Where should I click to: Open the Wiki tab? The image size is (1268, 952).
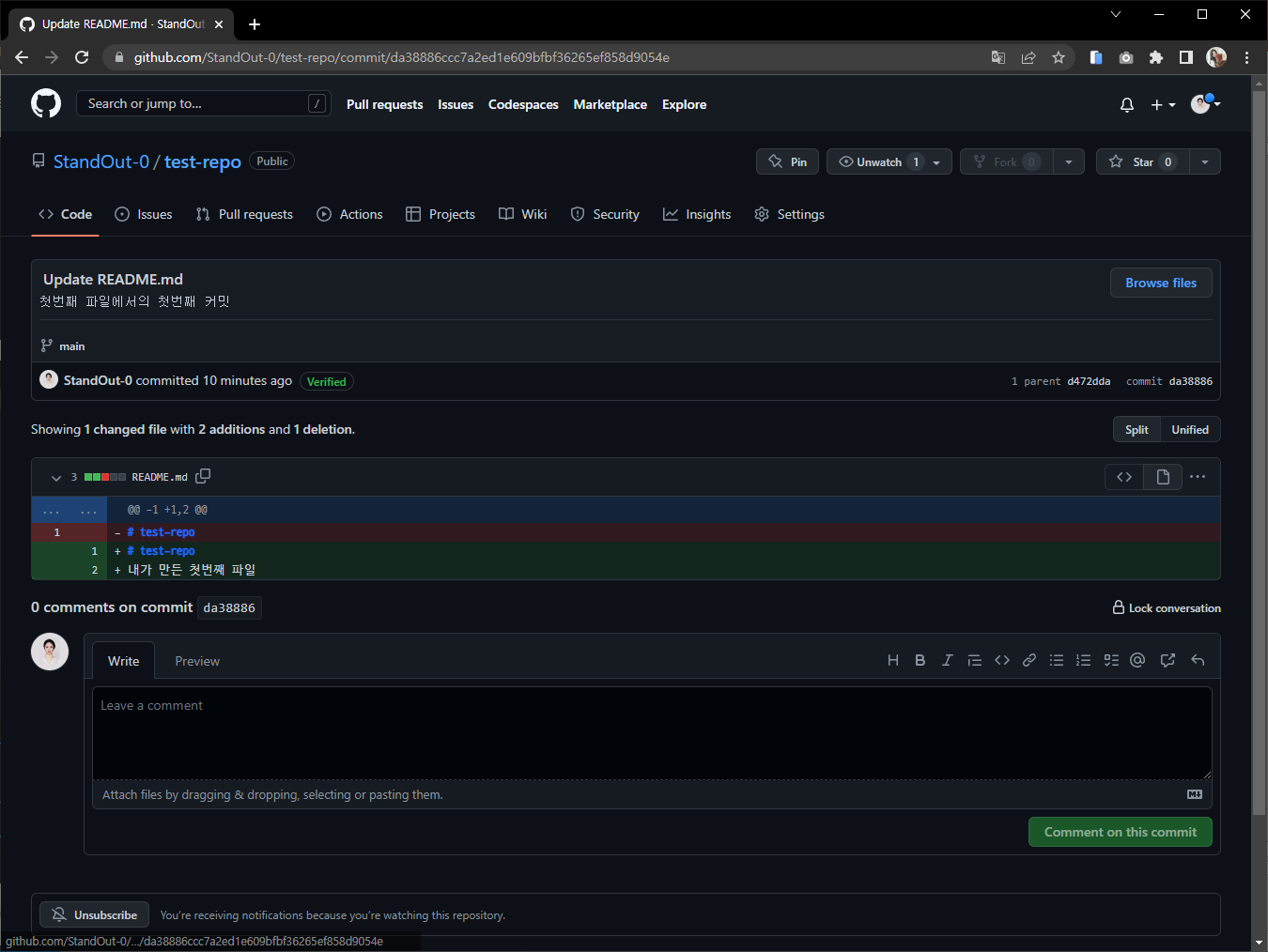523,214
